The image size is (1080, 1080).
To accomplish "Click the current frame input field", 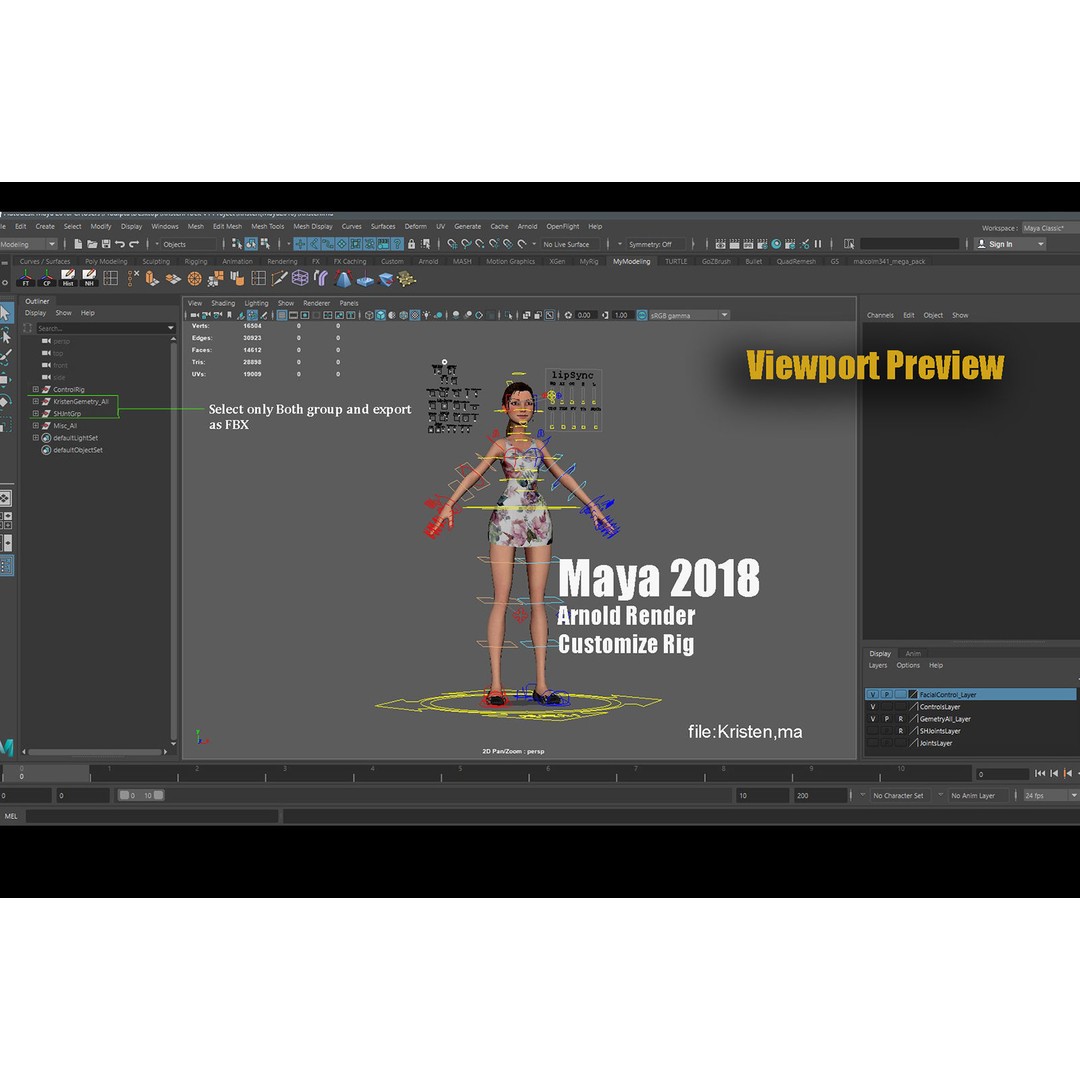I will coord(1002,774).
